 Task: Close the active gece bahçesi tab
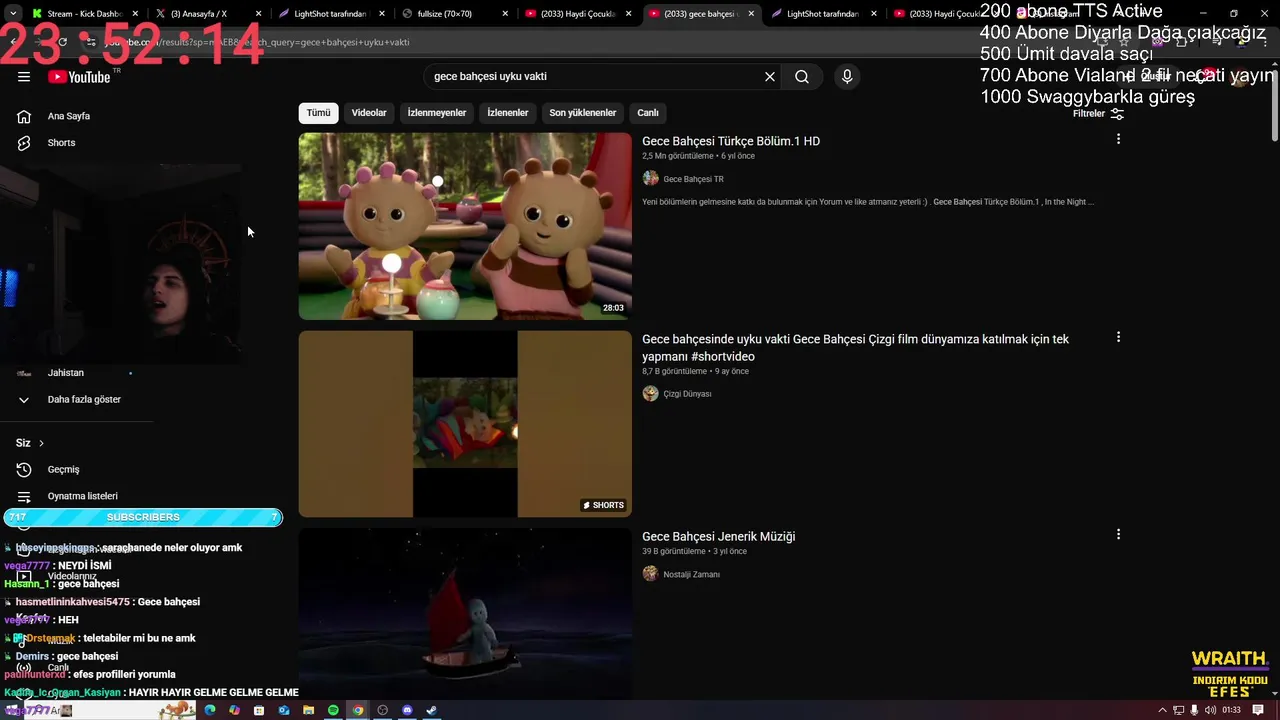point(751,14)
